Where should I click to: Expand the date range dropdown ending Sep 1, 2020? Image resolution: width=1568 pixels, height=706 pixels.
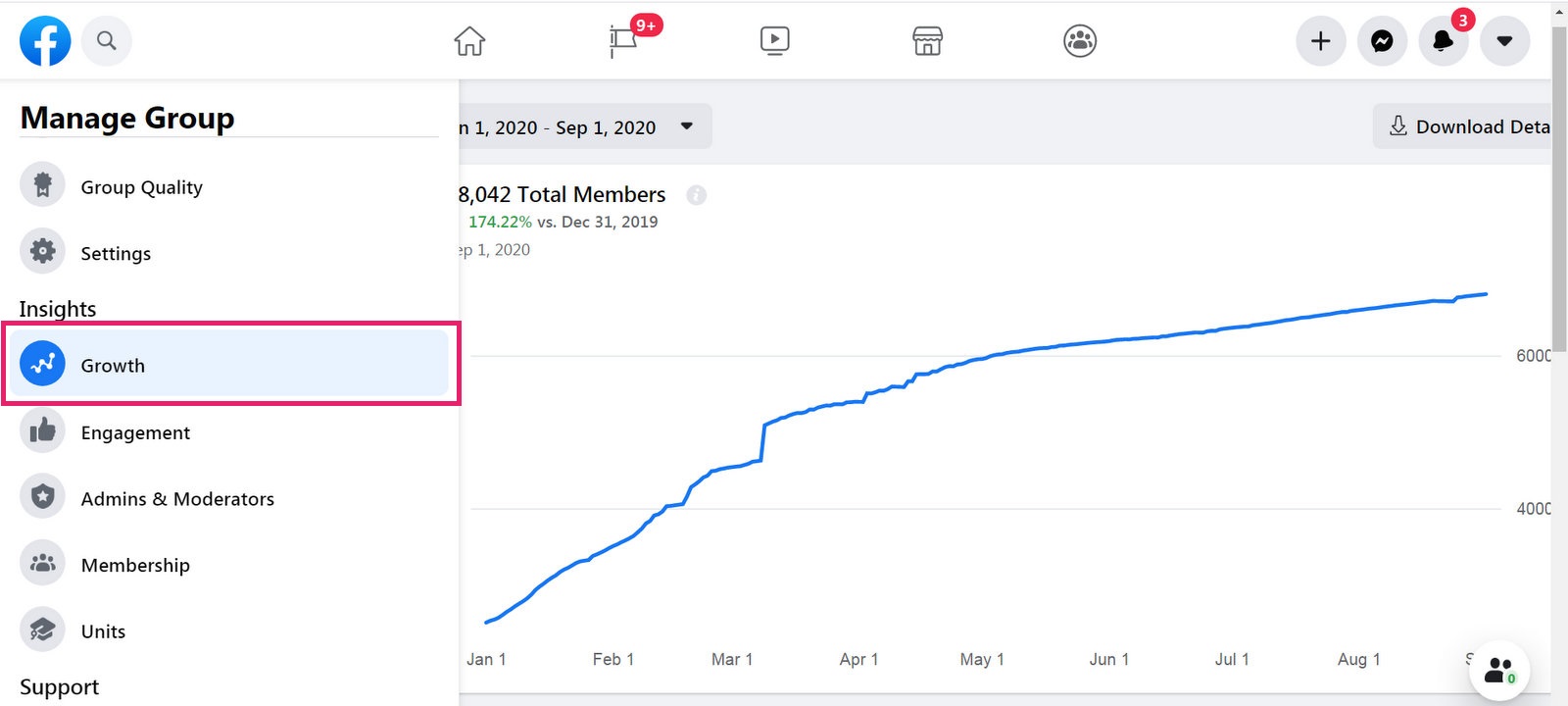pyautogui.click(x=585, y=126)
